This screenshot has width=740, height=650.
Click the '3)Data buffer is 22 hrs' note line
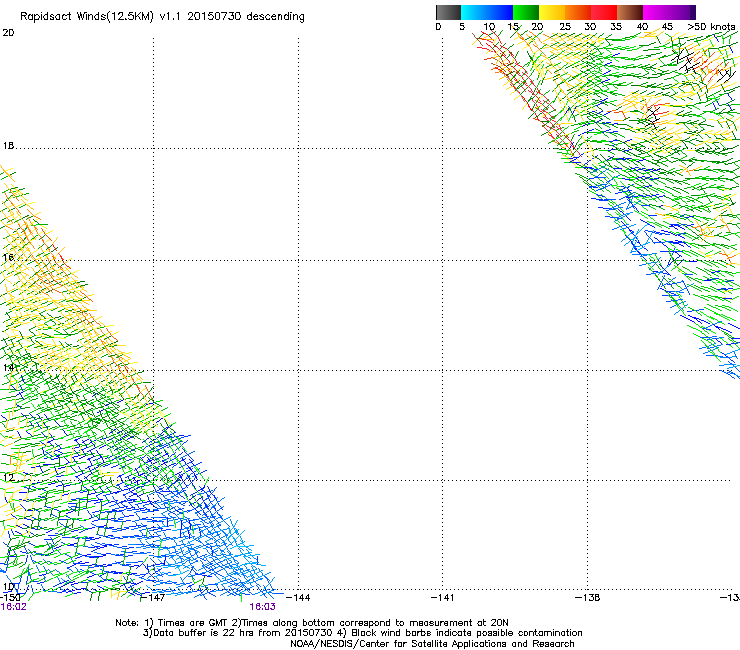point(362,633)
